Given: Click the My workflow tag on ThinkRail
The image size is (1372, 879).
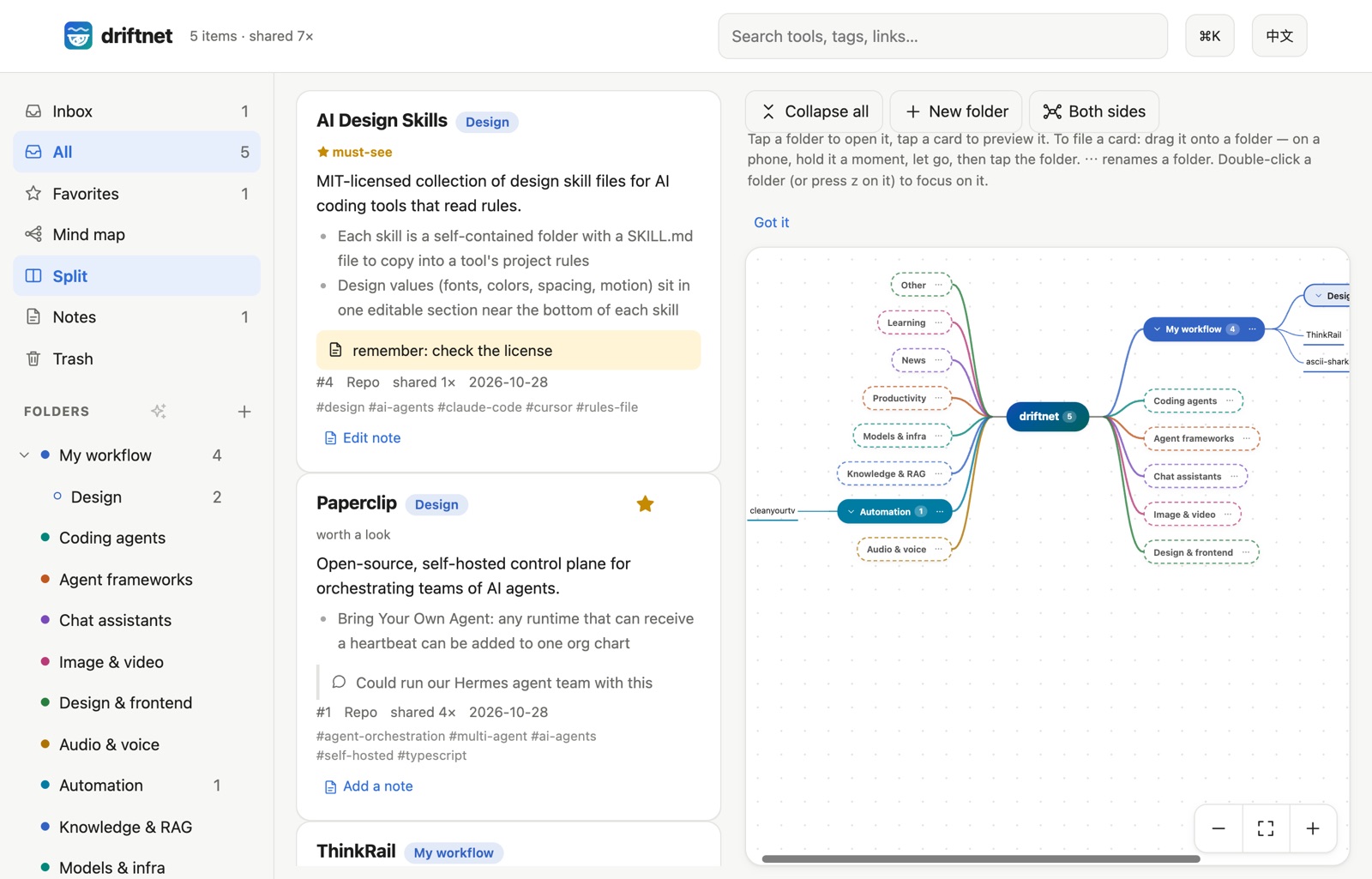Looking at the screenshot, I should 454,852.
